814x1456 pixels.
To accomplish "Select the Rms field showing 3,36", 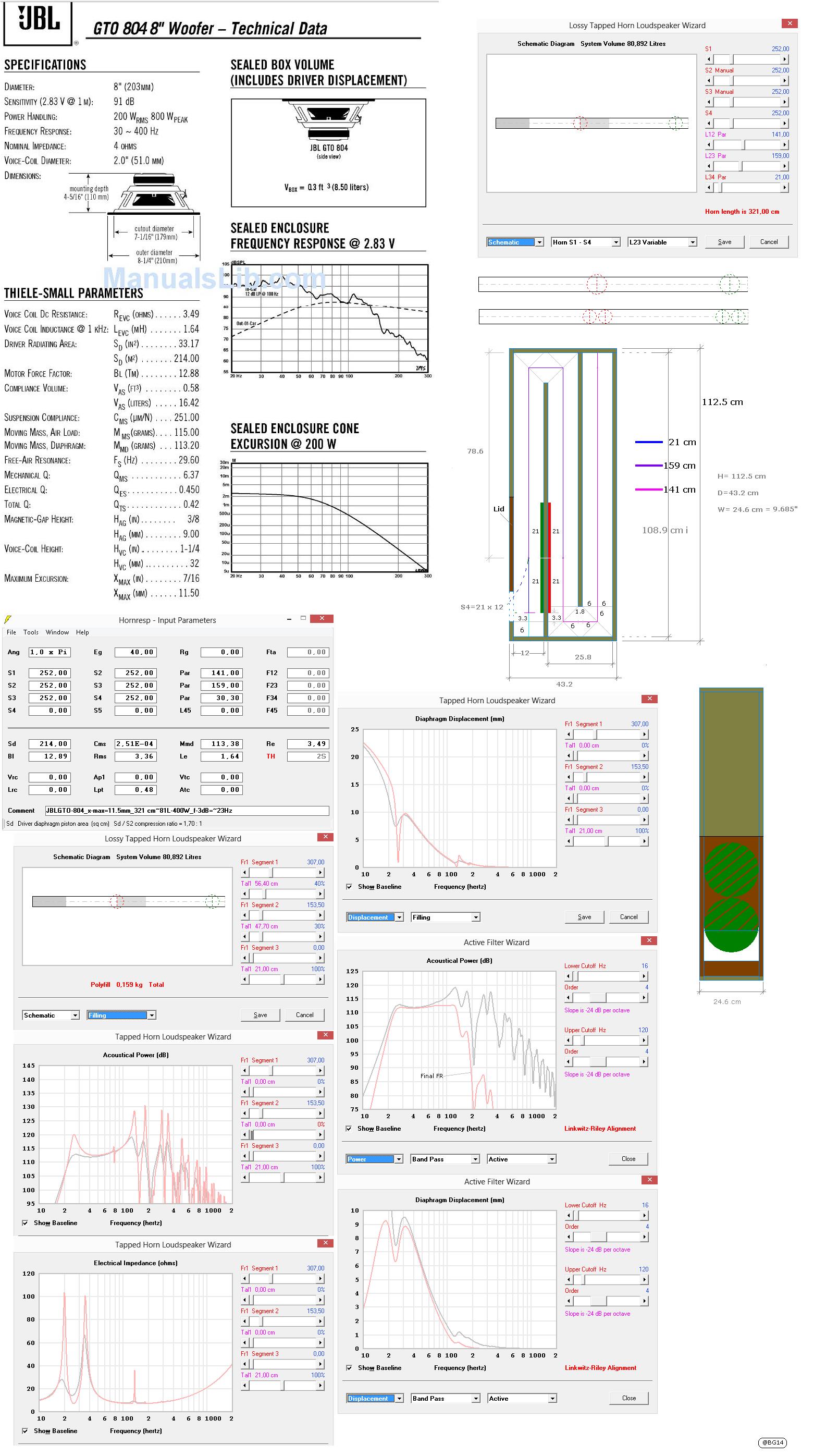I will click(x=135, y=757).
